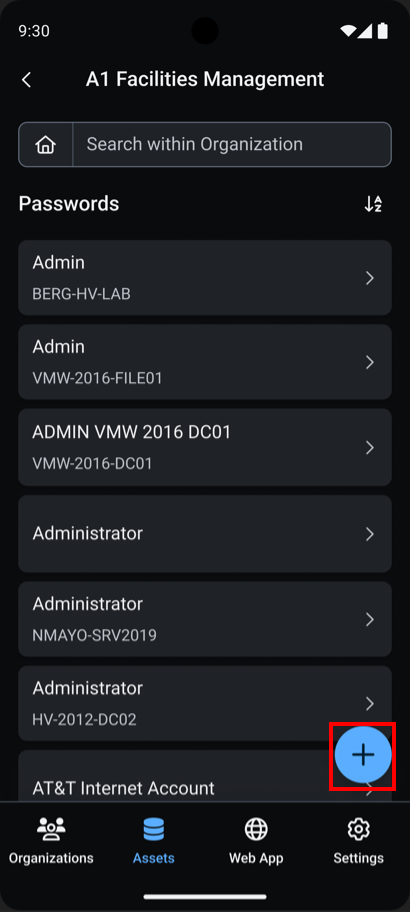Tap the back arrow in the header
The height and width of the screenshot is (912, 410).
click(x=26, y=80)
